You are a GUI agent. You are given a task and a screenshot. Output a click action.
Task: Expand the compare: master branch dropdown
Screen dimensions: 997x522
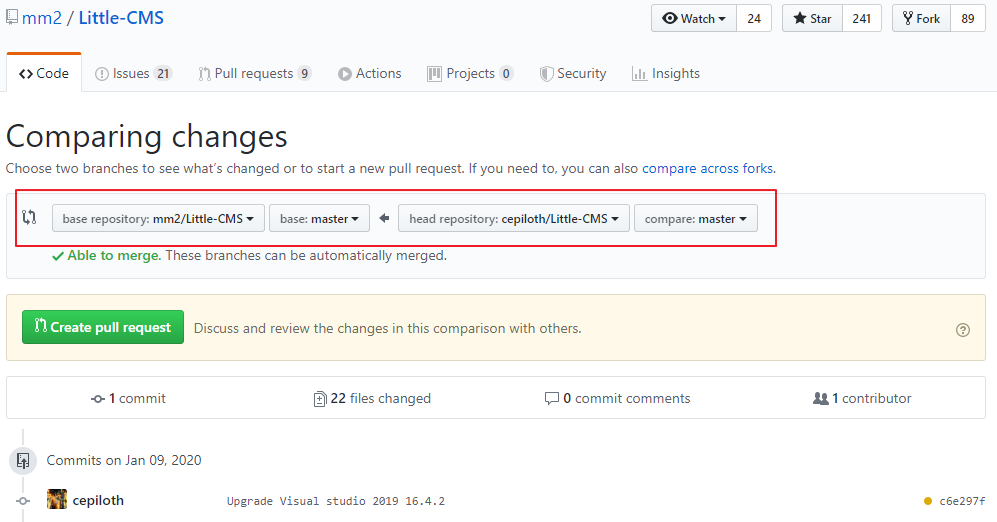tap(696, 218)
